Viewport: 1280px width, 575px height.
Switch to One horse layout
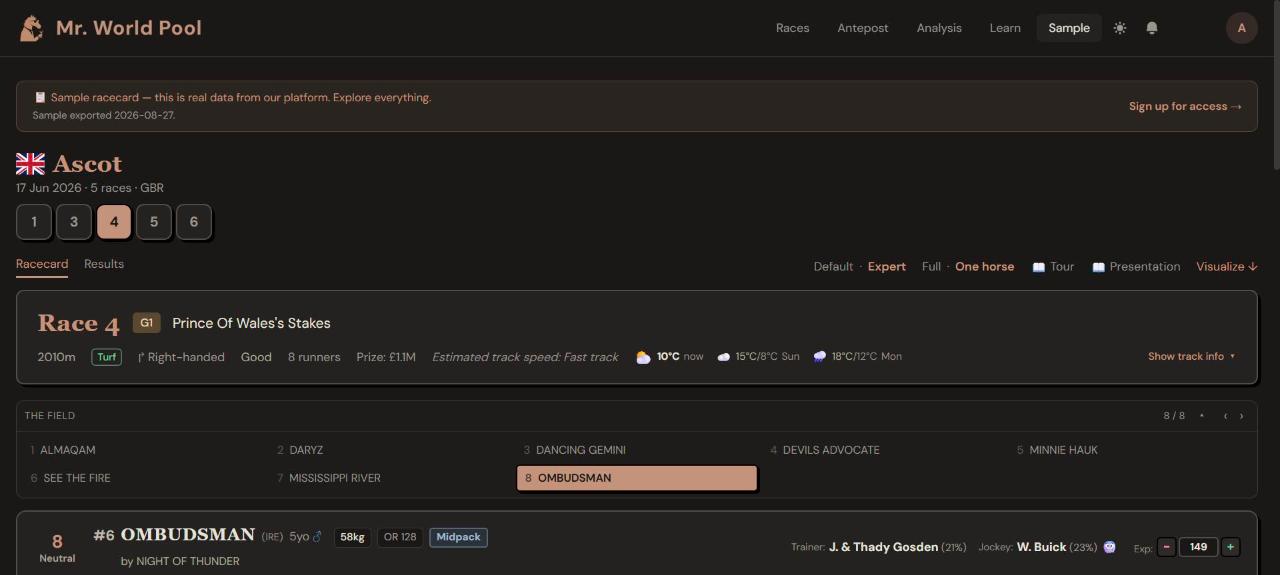[x=984, y=267]
